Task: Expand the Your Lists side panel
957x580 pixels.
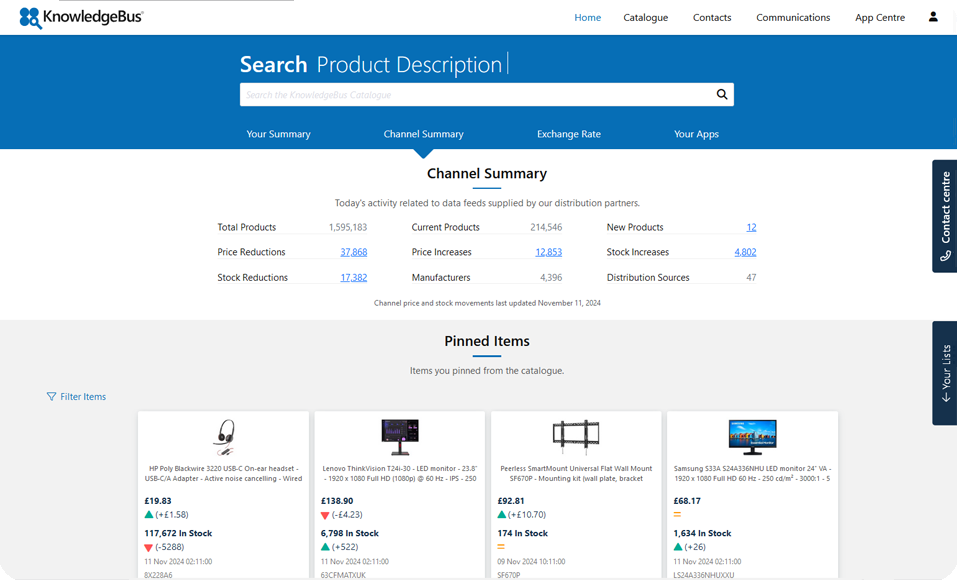Action: point(944,373)
